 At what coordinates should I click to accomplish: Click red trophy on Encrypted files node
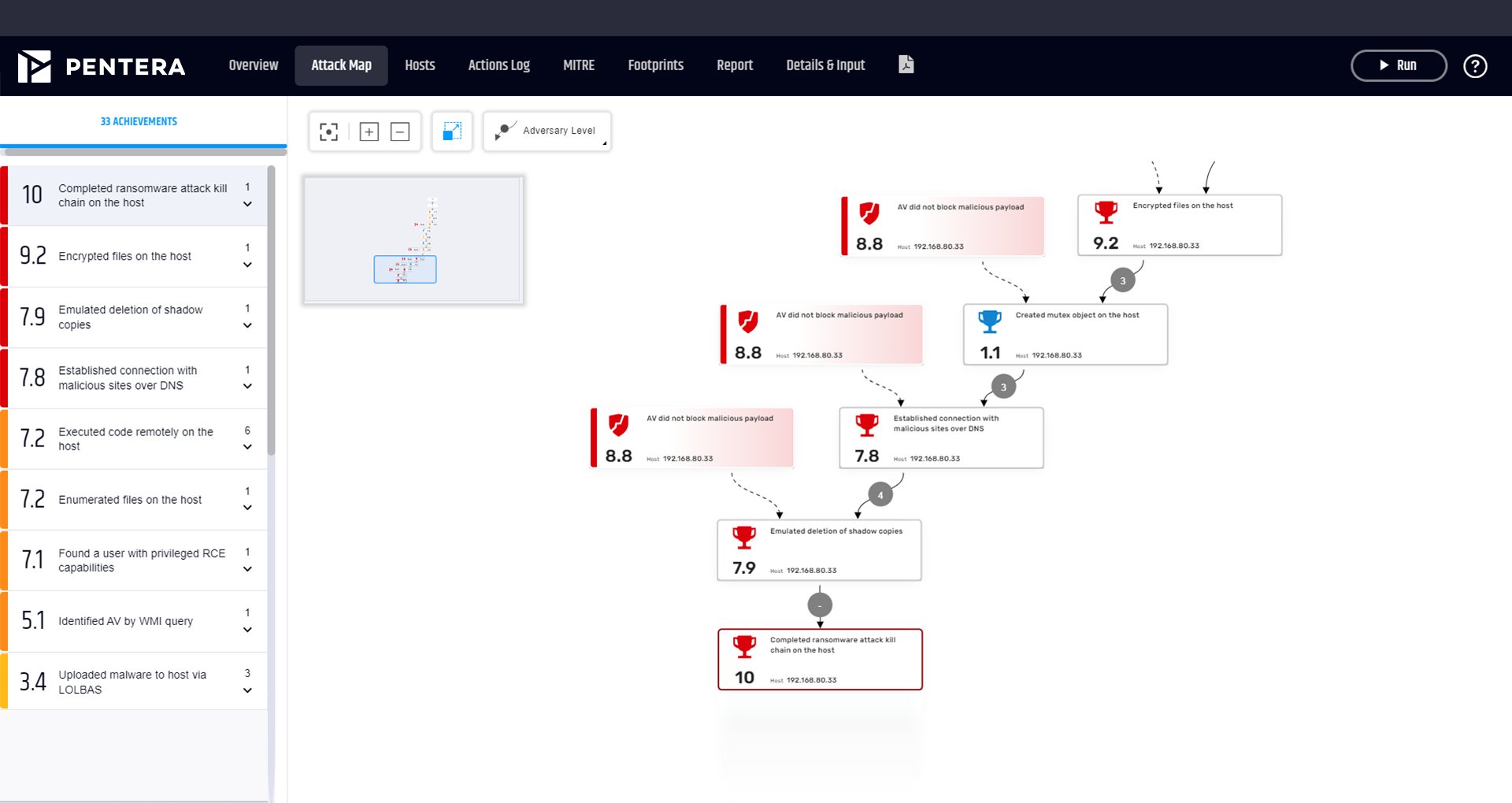coord(1106,213)
